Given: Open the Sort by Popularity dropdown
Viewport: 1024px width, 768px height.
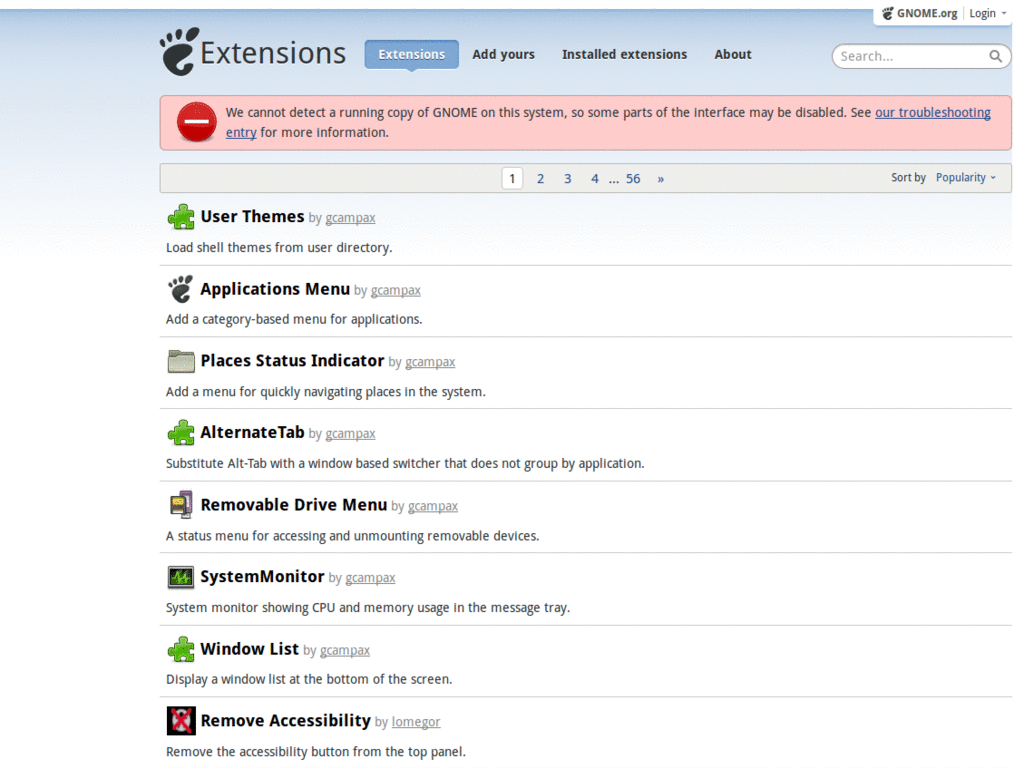Looking at the screenshot, I should click(x=963, y=177).
